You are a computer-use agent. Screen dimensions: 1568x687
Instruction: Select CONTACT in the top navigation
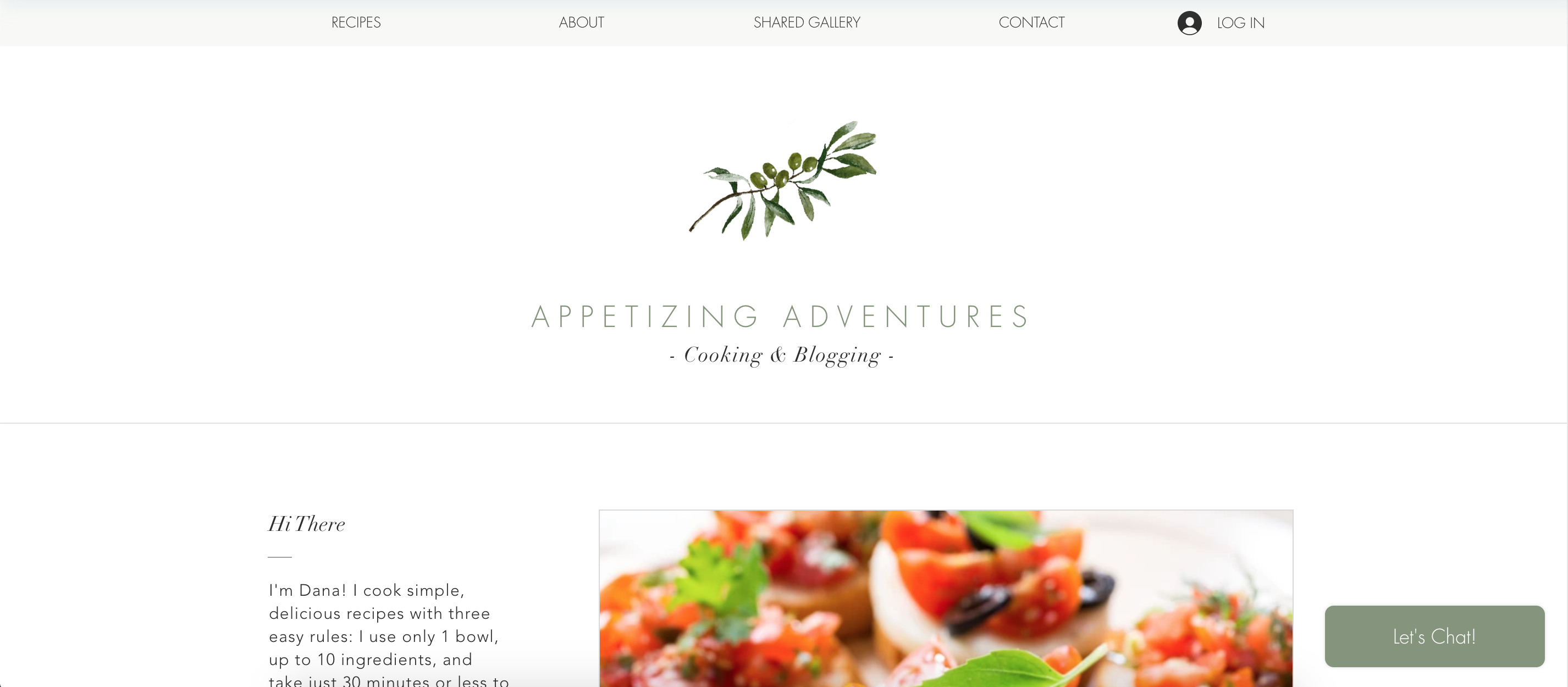[1032, 23]
